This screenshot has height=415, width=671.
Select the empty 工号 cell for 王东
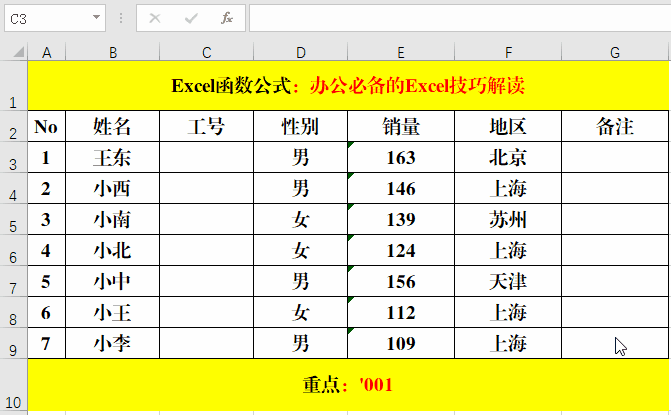[207, 157]
